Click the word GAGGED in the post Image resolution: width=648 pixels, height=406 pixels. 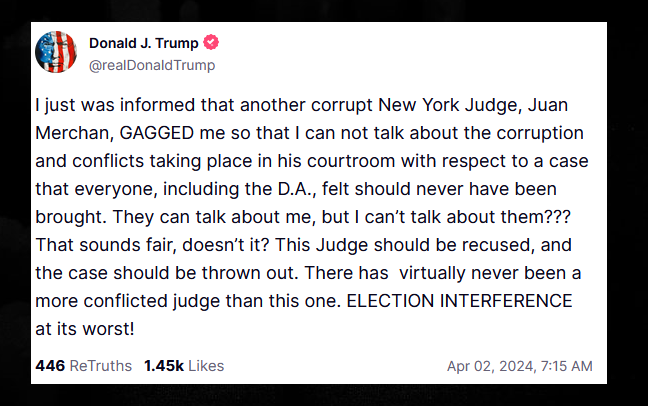tap(157, 133)
